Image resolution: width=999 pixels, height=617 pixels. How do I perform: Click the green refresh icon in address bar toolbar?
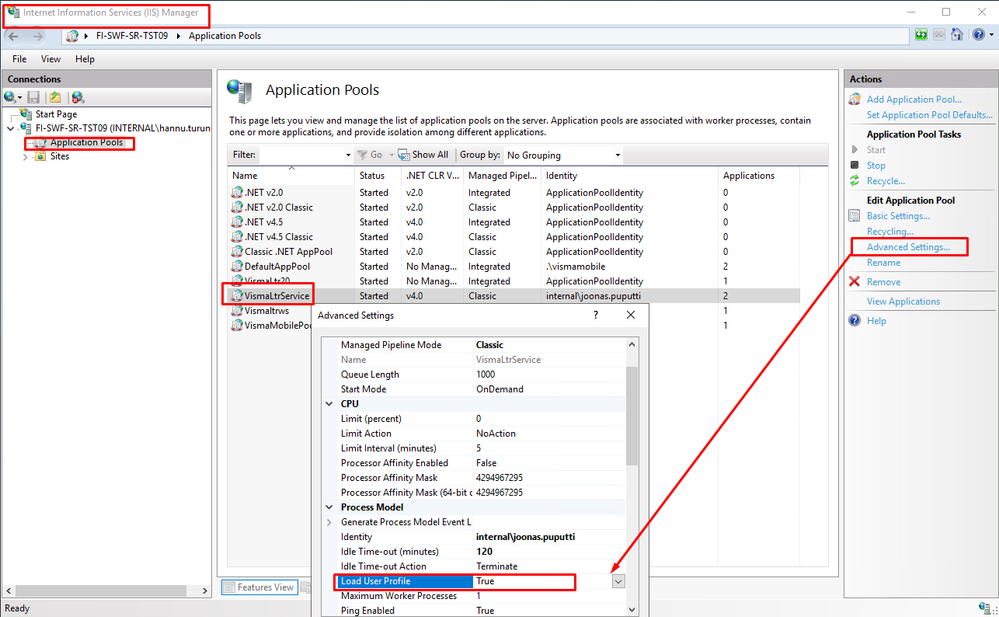coord(921,34)
